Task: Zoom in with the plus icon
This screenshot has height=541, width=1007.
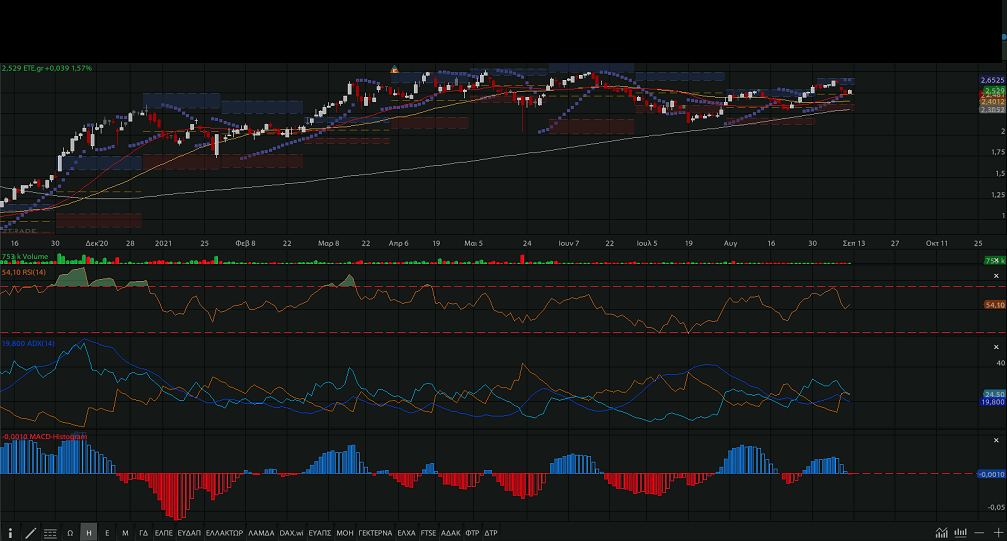Action: (998, 533)
